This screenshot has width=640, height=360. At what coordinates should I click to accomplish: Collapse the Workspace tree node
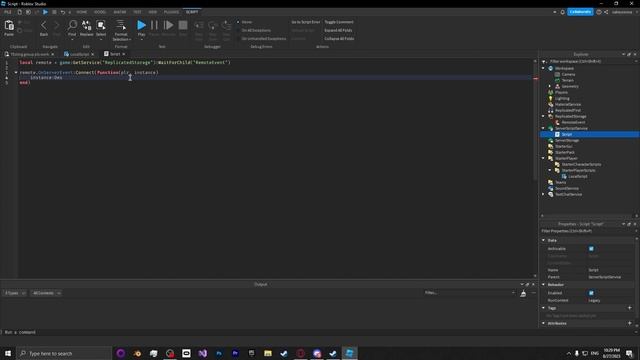543,69
